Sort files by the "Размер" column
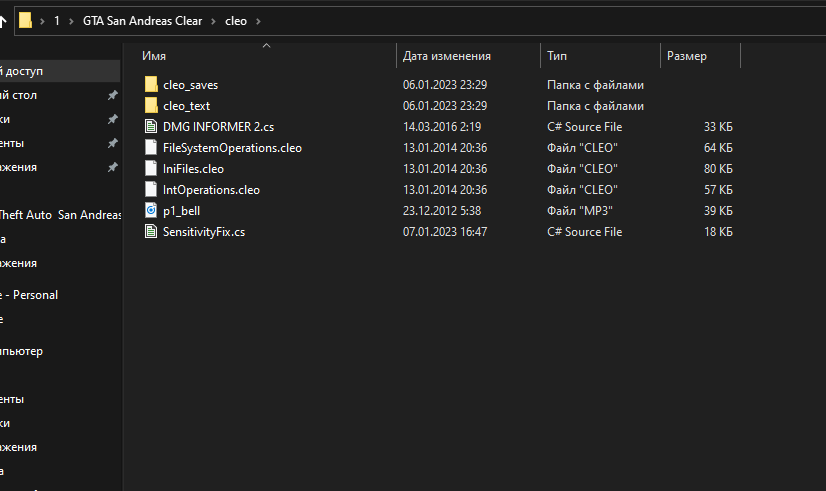This screenshot has height=491, width=826. point(686,56)
